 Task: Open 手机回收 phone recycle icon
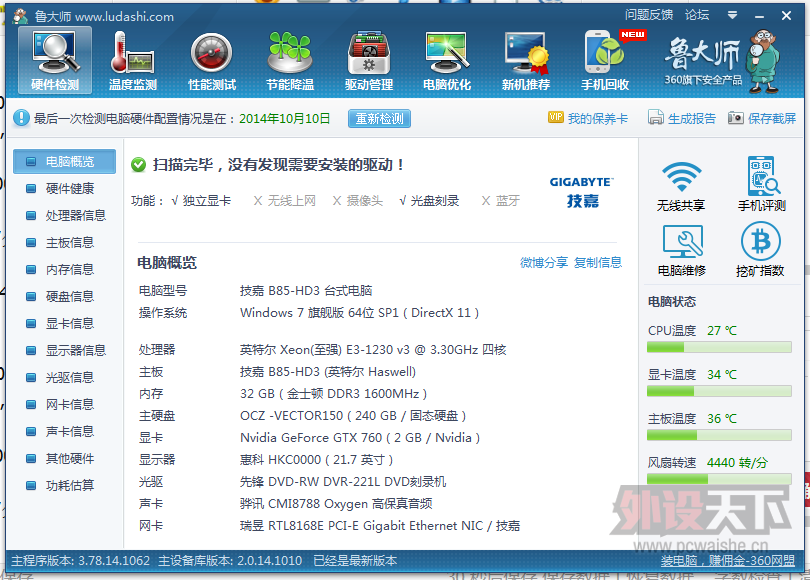(605, 60)
